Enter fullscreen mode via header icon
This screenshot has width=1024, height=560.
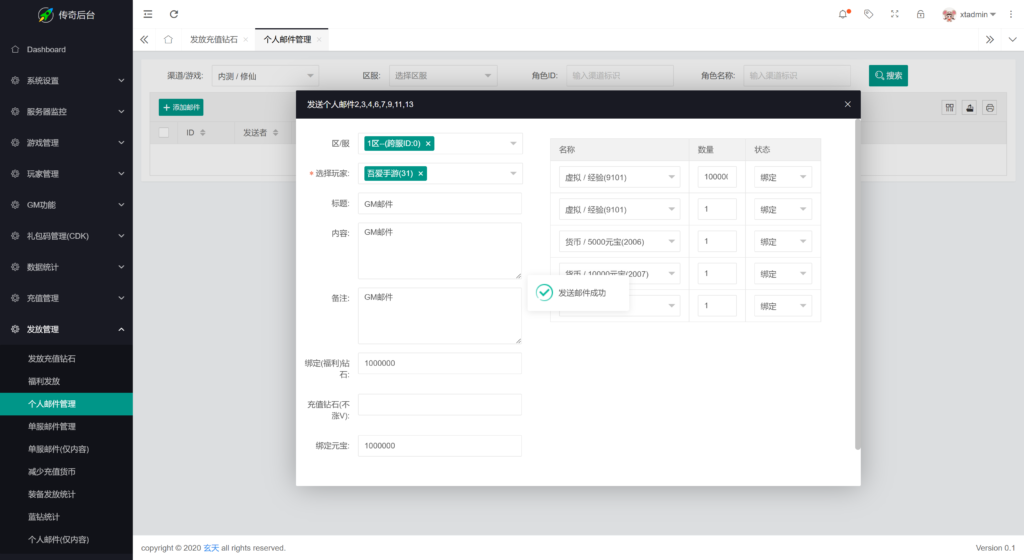(894, 14)
